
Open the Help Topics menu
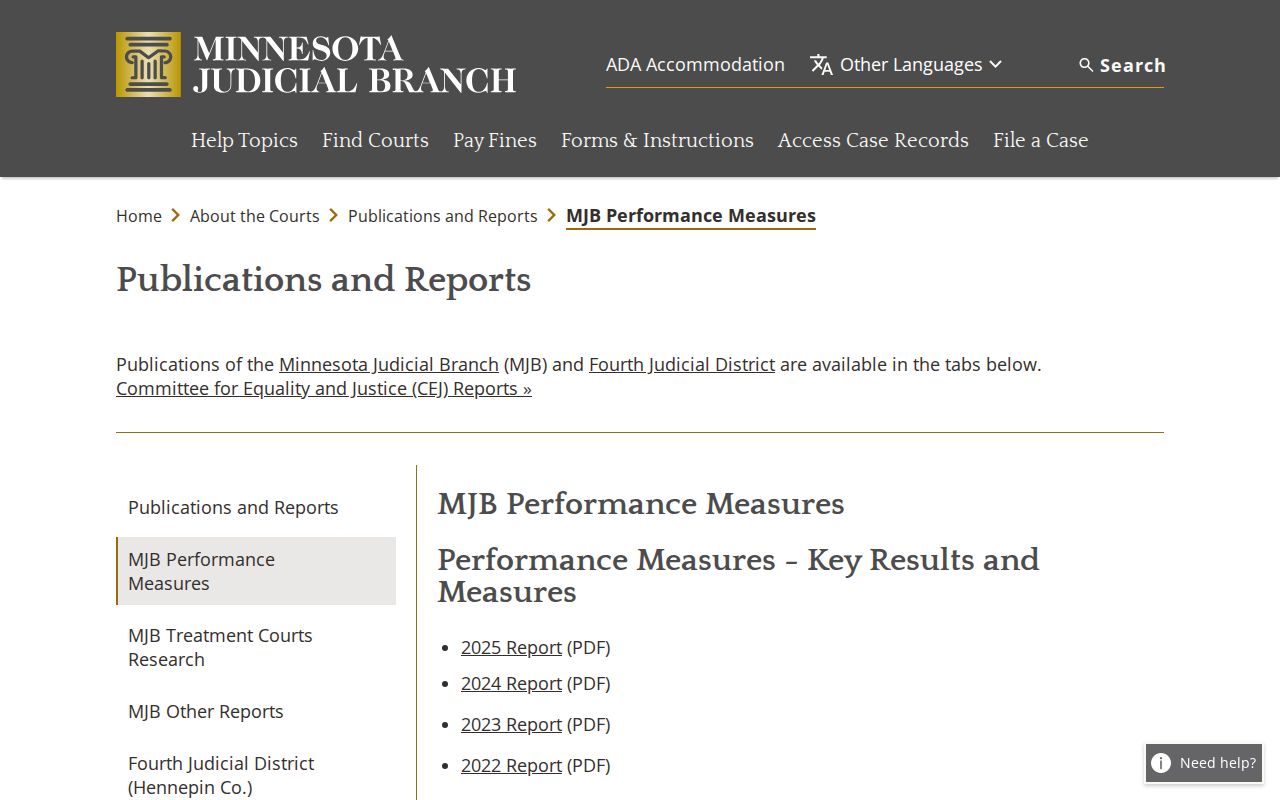244,140
